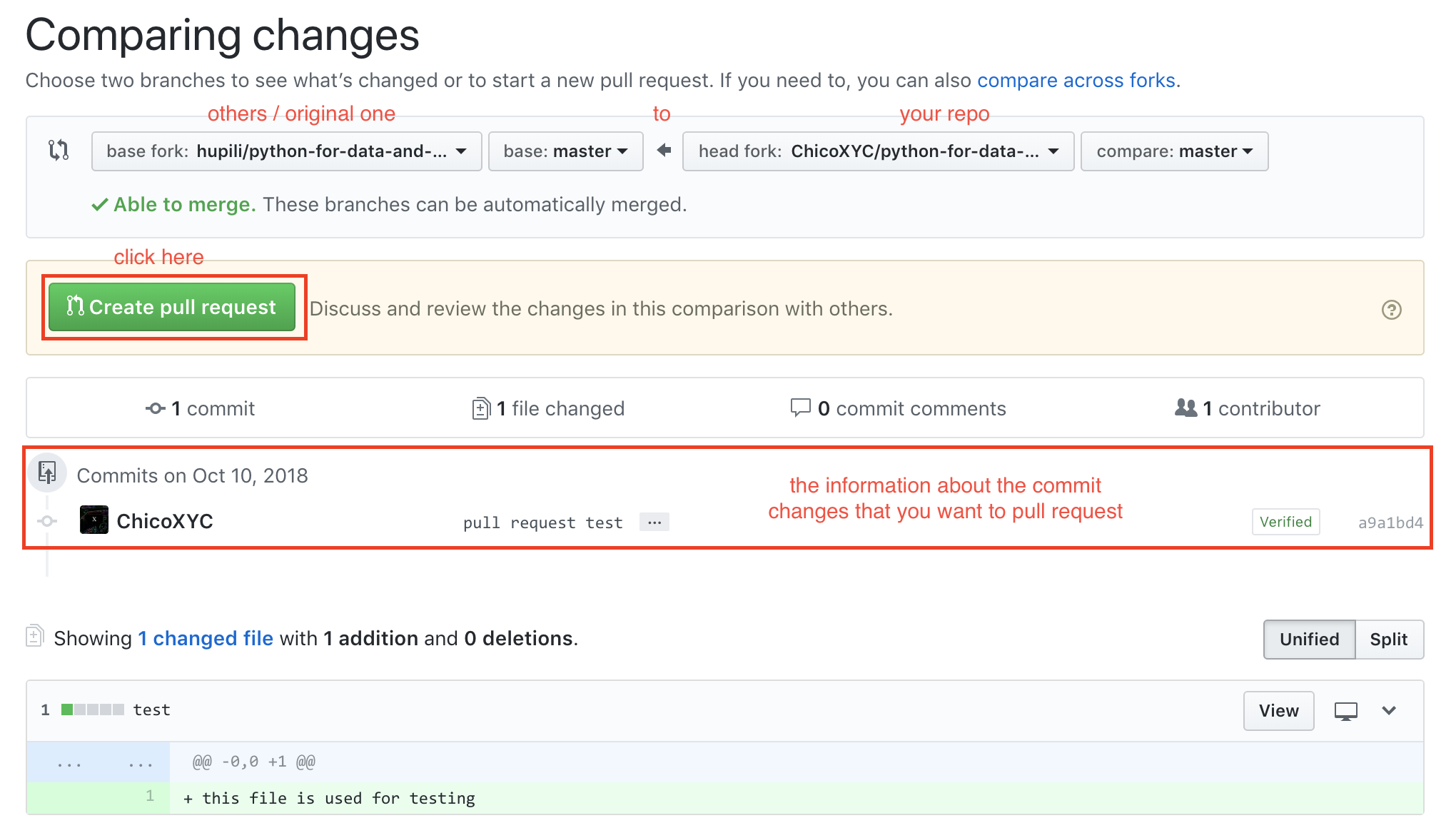The height and width of the screenshot is (818, 1456).
Task: Collapse the test file diff chevron
Action: (1389, 711)
